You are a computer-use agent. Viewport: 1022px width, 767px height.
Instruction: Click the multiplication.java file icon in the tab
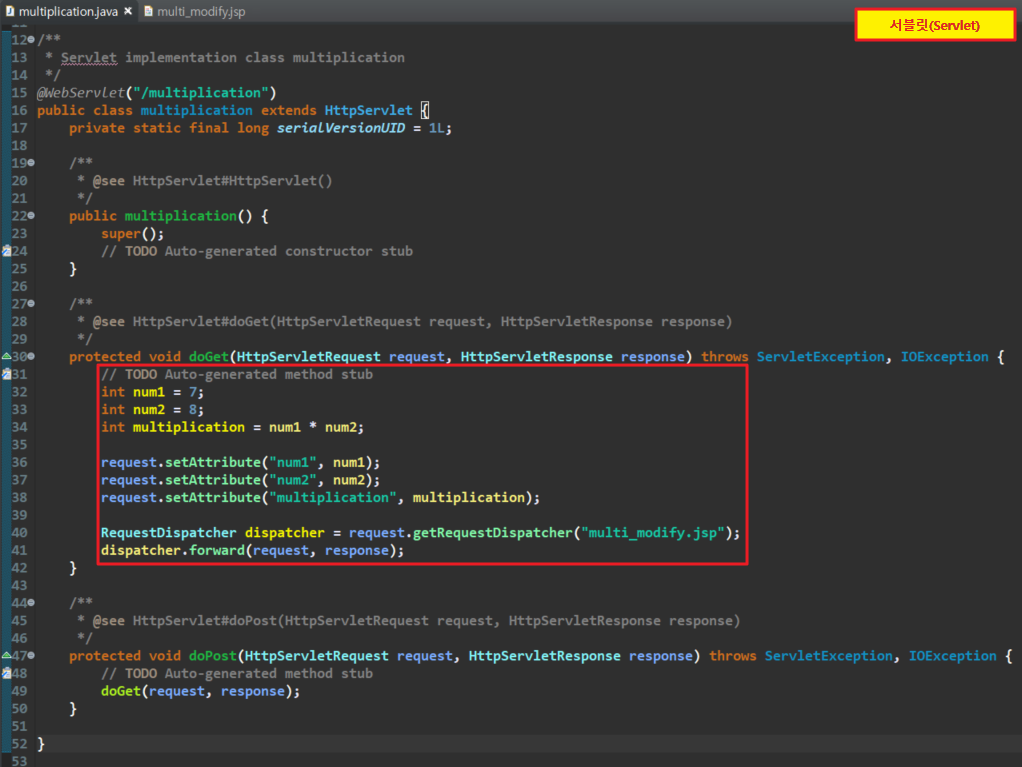coord(10,11)
